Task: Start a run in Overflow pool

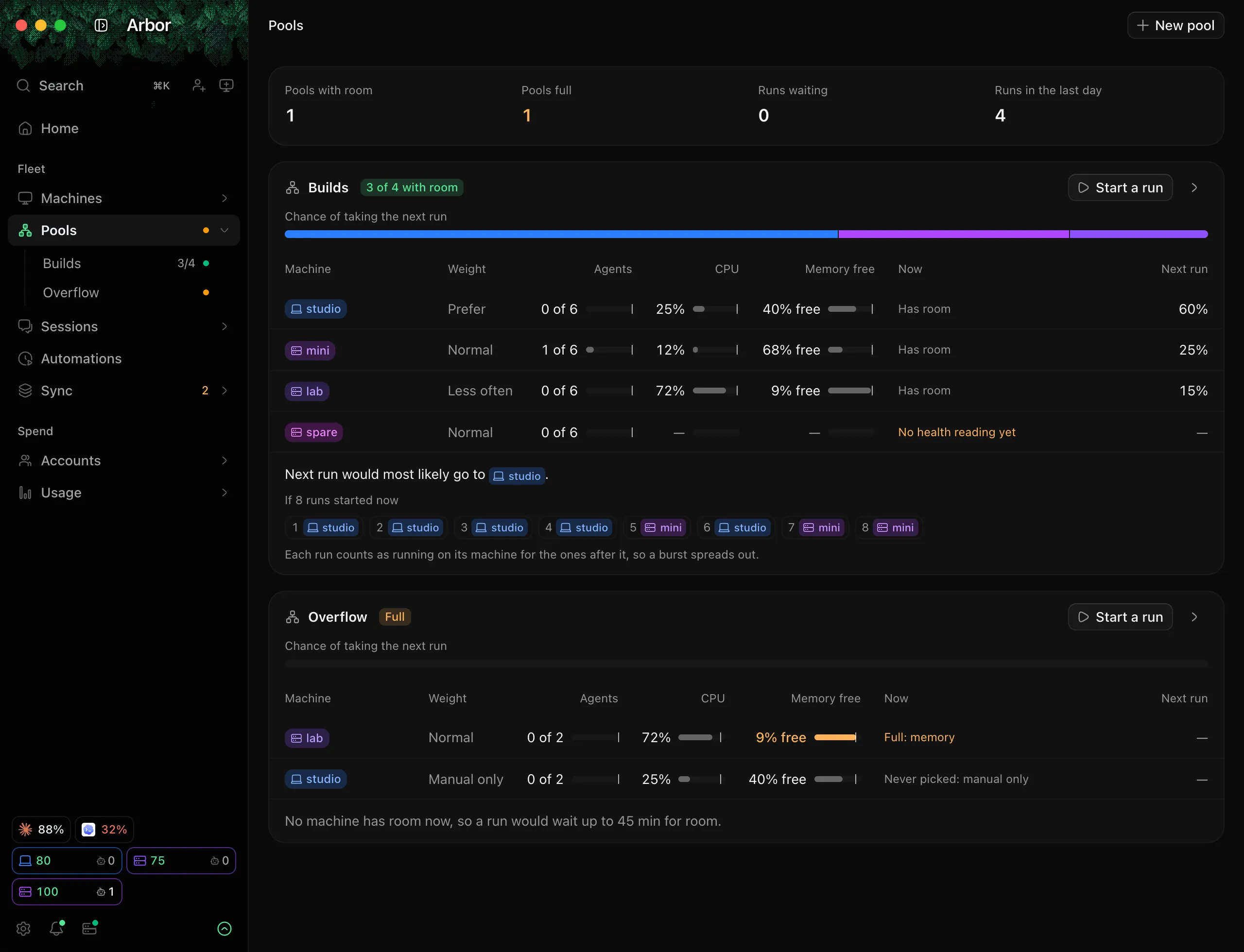Action: [x=1120, y=617]
